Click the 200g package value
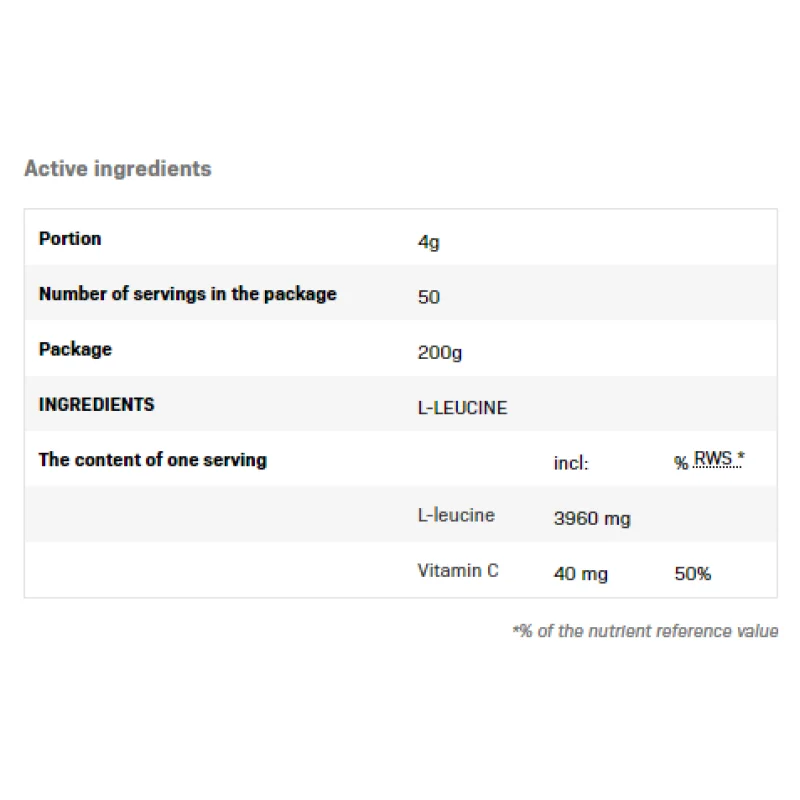The image size is (800, 800). point(440,352)
